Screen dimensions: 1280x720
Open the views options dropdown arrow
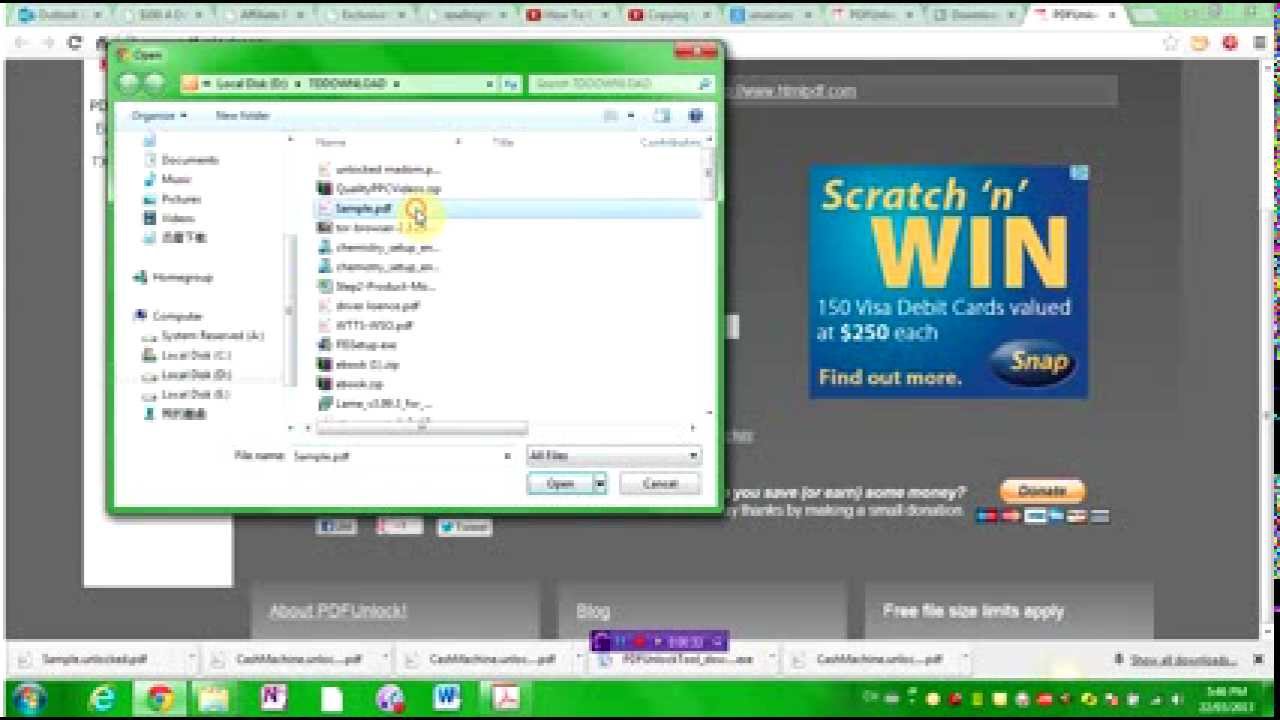(x=630, y=116)
